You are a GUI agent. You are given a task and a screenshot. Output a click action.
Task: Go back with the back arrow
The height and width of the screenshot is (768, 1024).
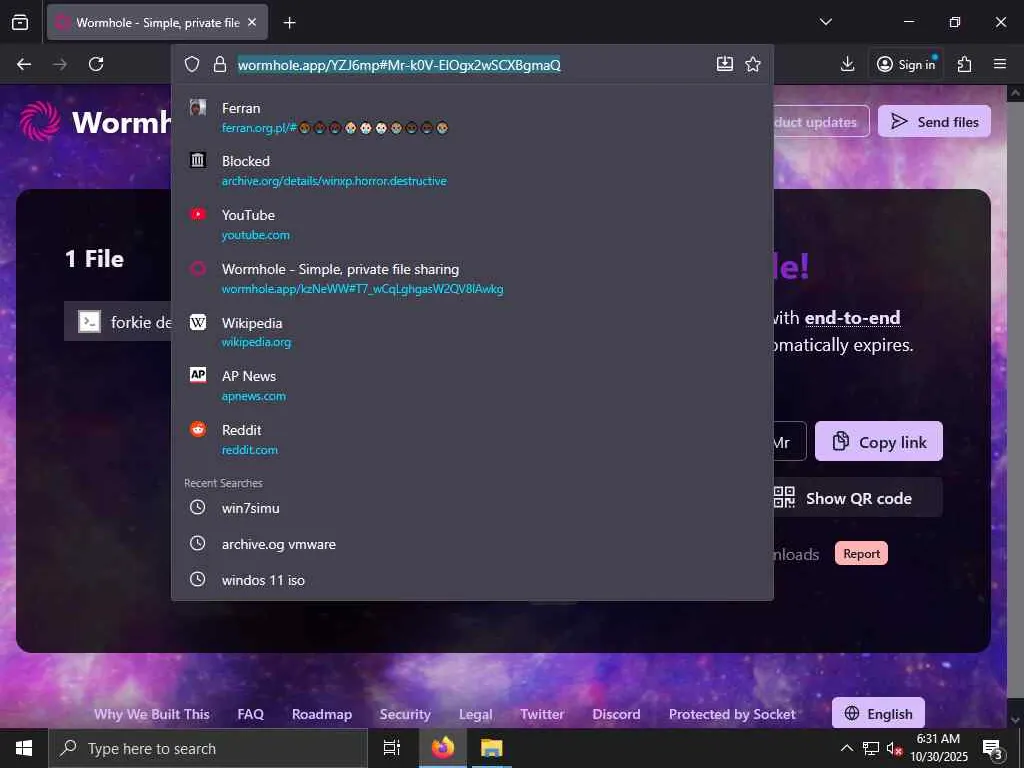click(24, 64)
